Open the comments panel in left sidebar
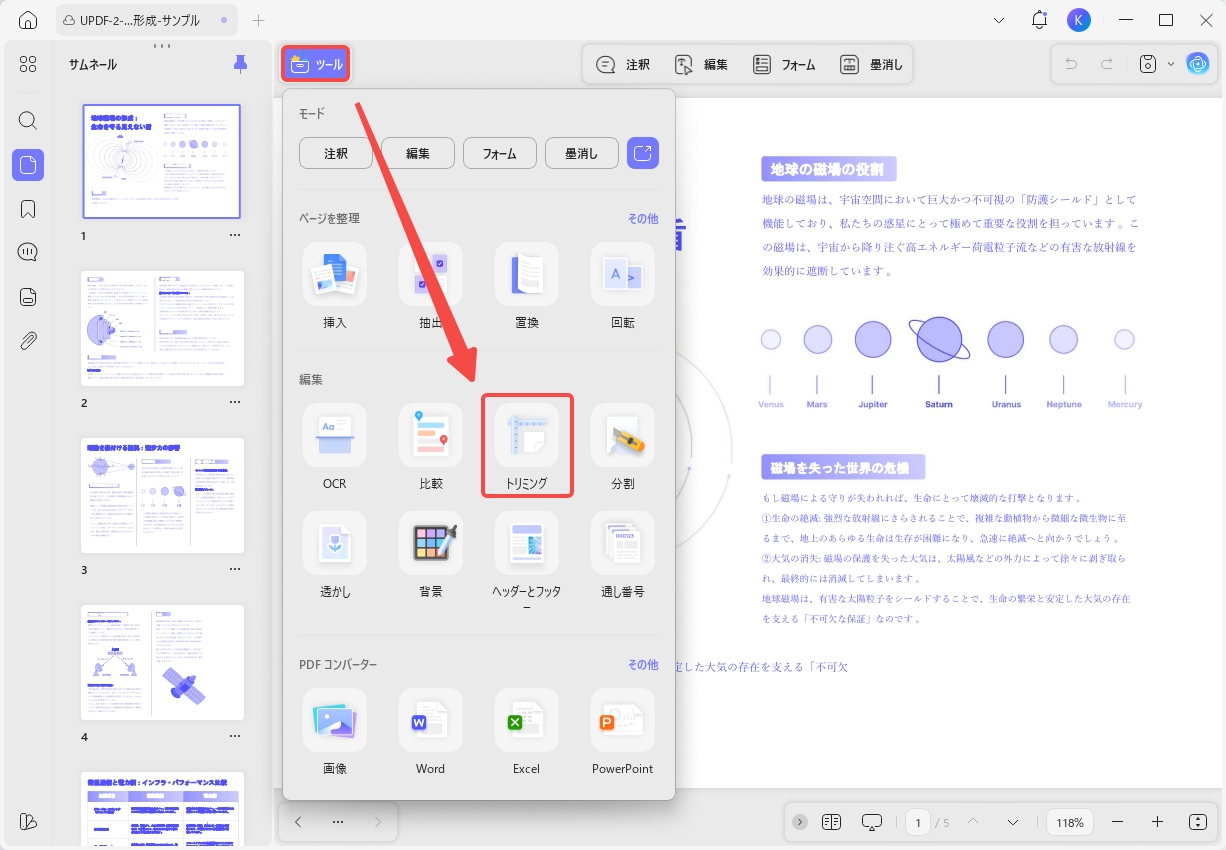Viewport: 1226px width, 850px height. click(28, 252)
